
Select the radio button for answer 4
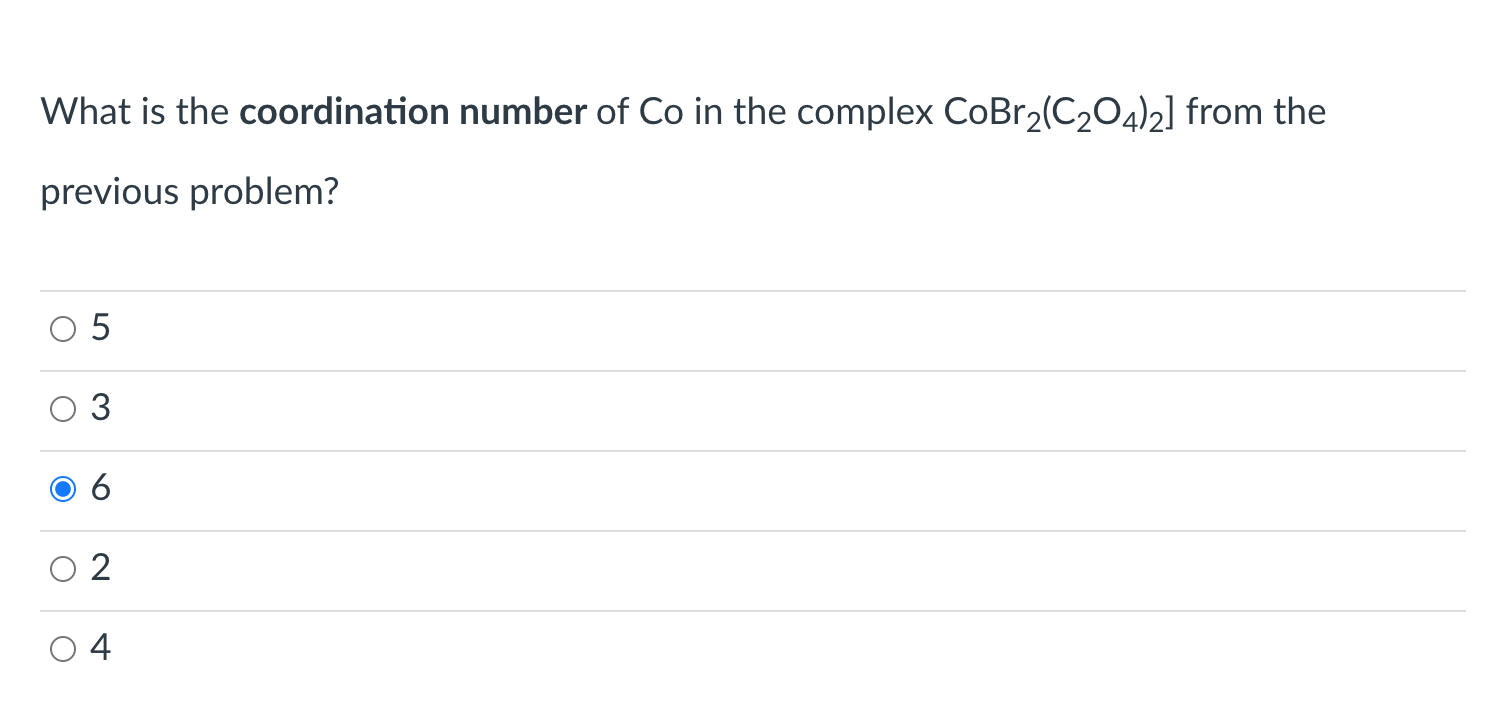coord(63,648)
